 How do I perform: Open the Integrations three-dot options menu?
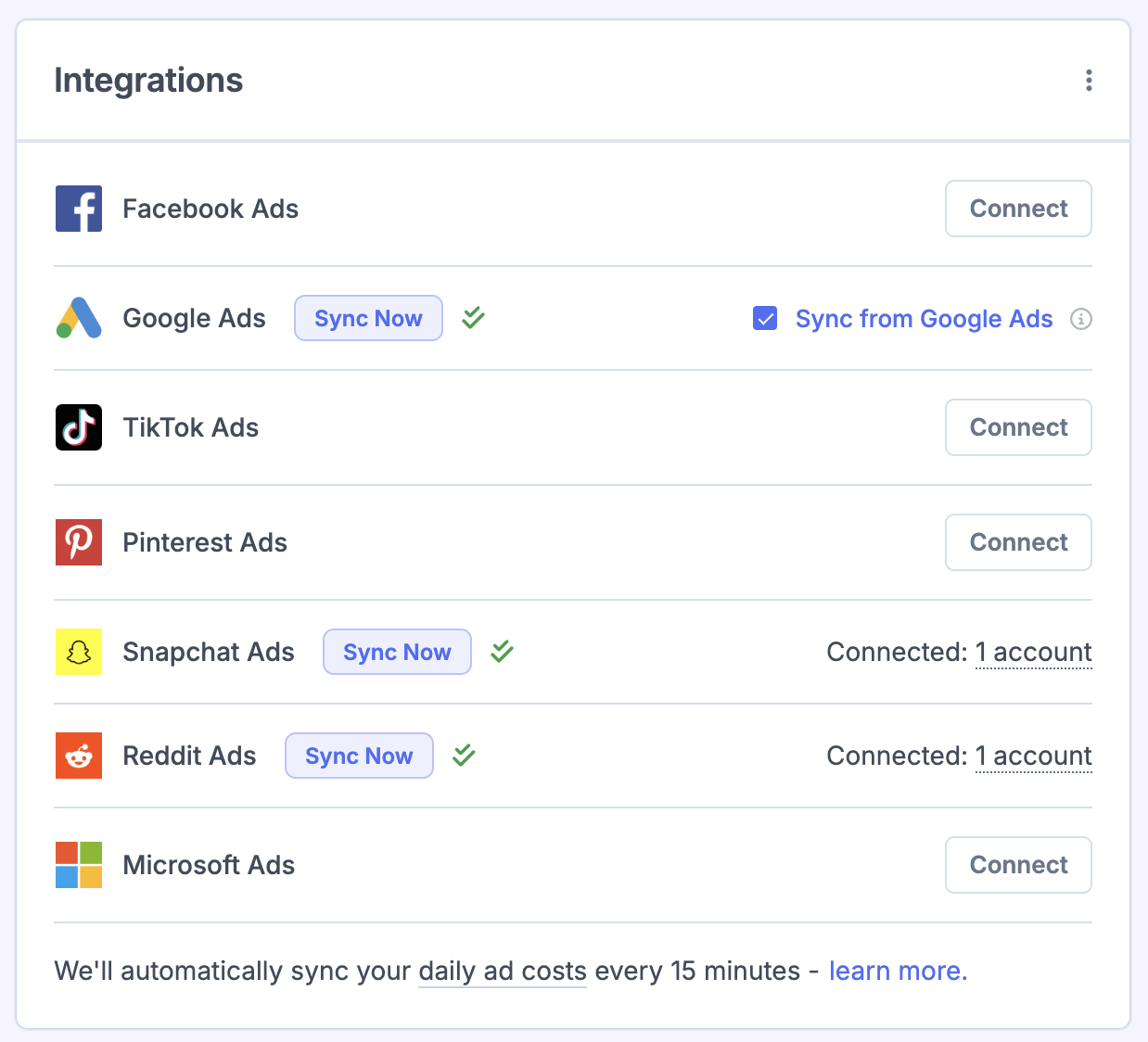[1089, 81]
